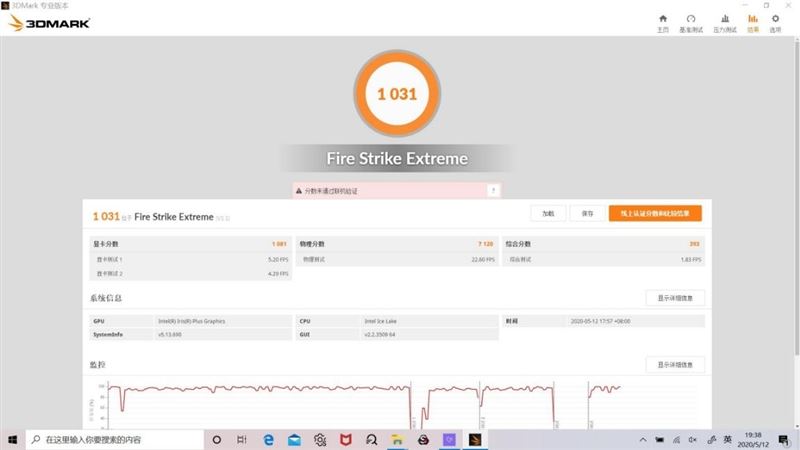Viewport: 800px width, 450px height.
Task: Click the battery tray icon
Action: (x=660, y=439)
